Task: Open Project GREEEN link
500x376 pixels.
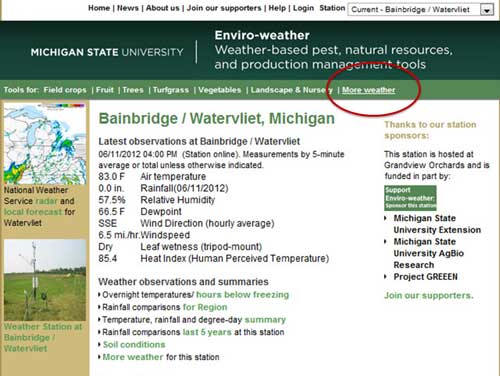Action: click(425, 277)
